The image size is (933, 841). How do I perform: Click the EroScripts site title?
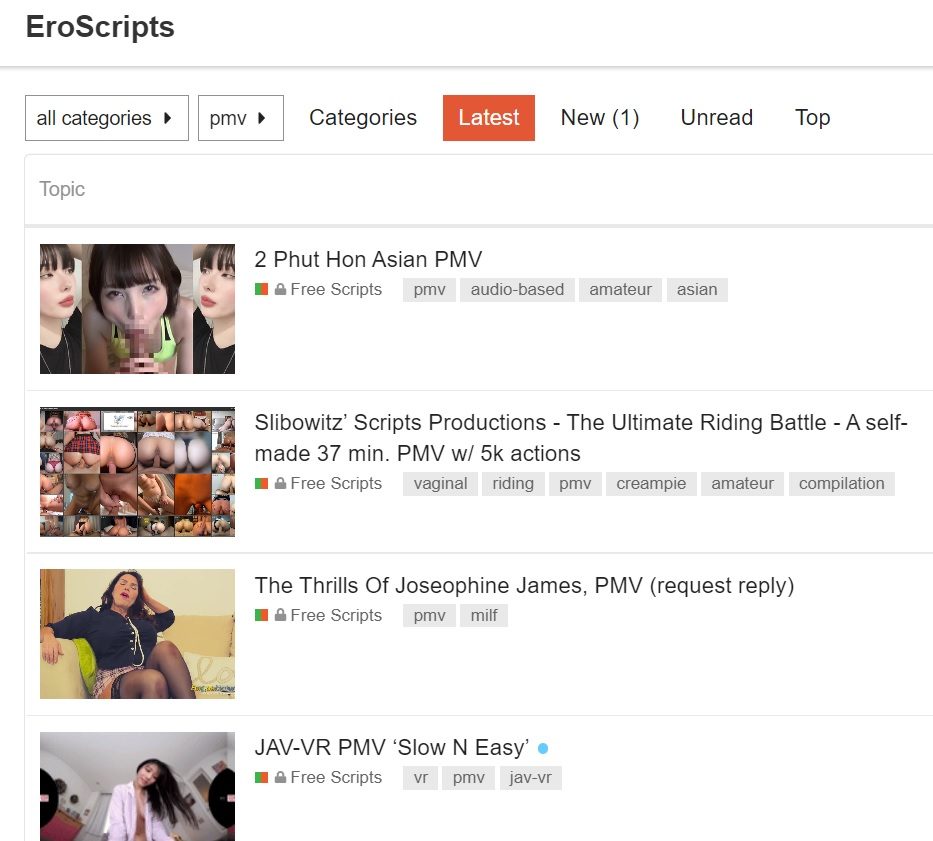[100, 27]
